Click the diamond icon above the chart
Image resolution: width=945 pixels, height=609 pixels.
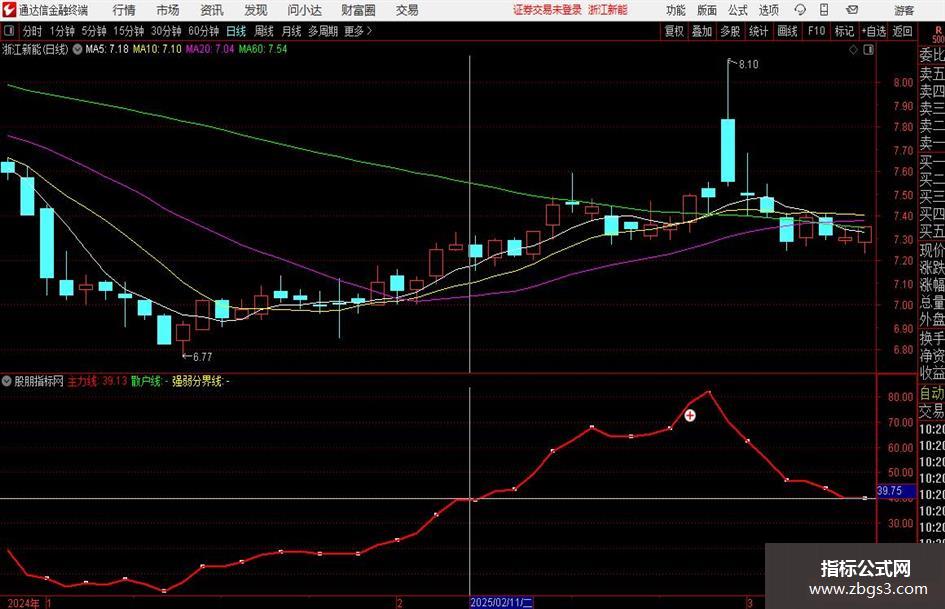tap(853, 50)
